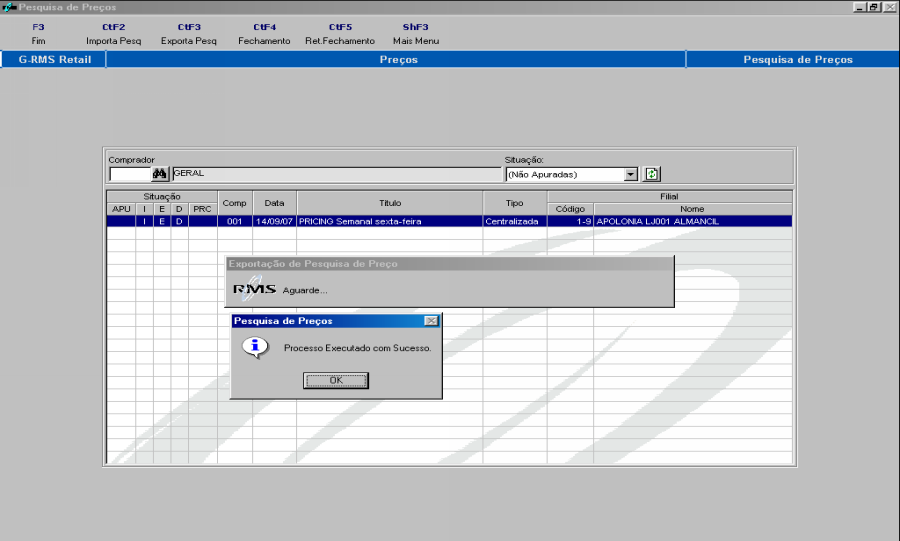Click the Tipo column header
This screenshot has width=900, height=541.
pyautogui.click(x=514, y=203)
